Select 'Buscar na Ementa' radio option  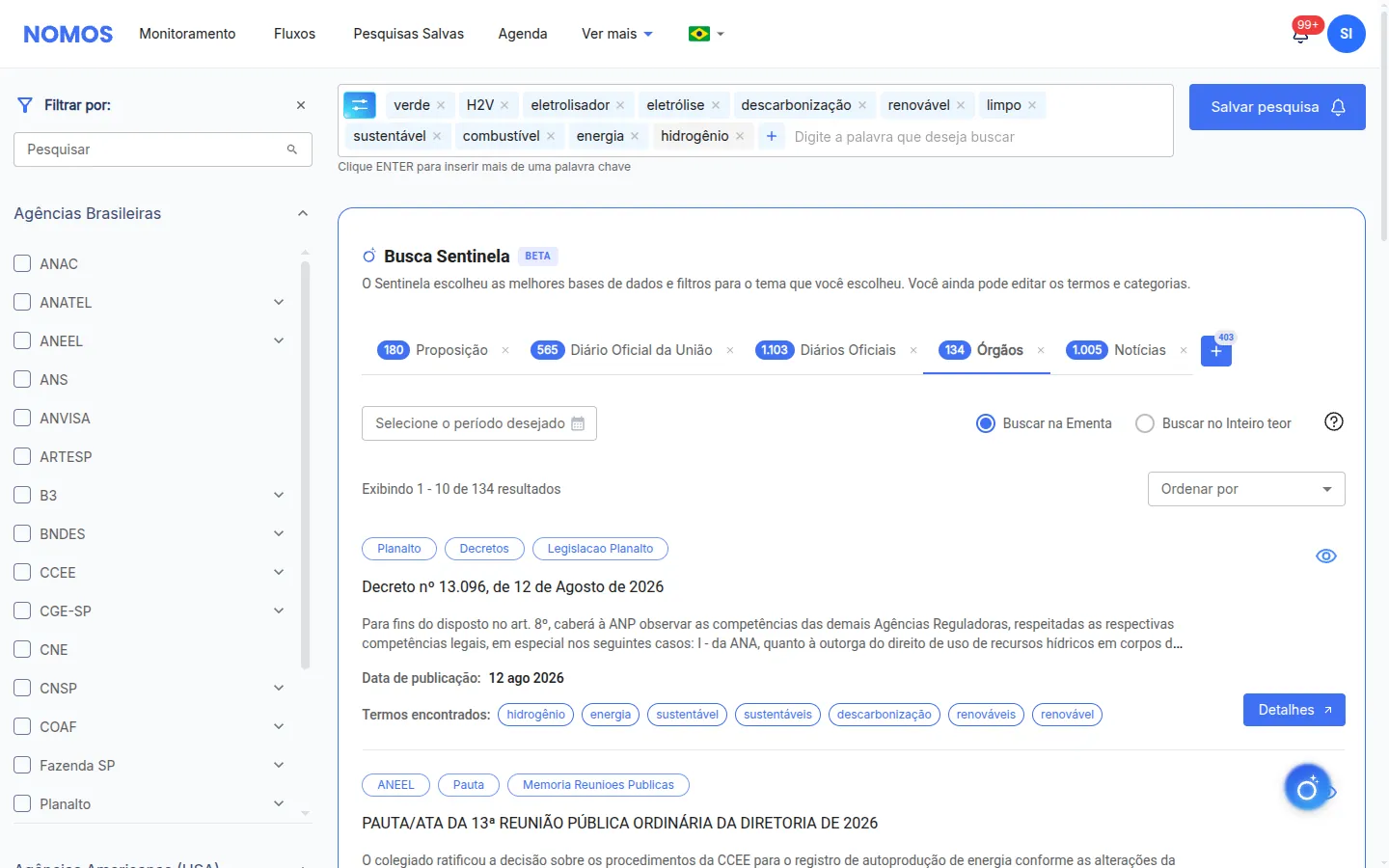click(986, 423)
